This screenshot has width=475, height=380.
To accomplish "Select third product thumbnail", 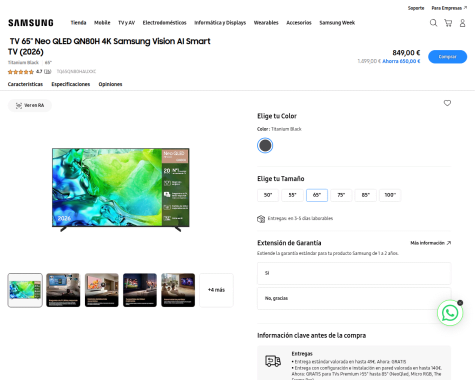I will pos(101,290).
